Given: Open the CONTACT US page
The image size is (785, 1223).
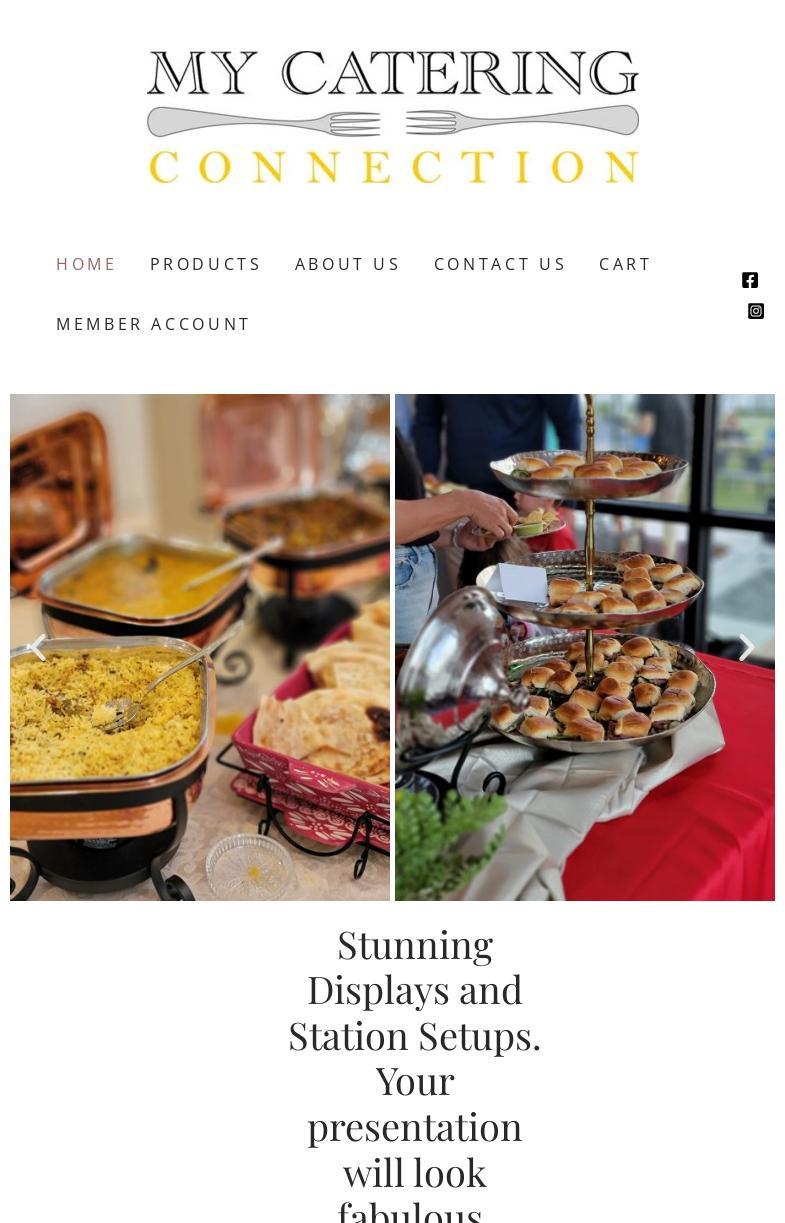Looking at the screenshot, I should coord(500,264).
